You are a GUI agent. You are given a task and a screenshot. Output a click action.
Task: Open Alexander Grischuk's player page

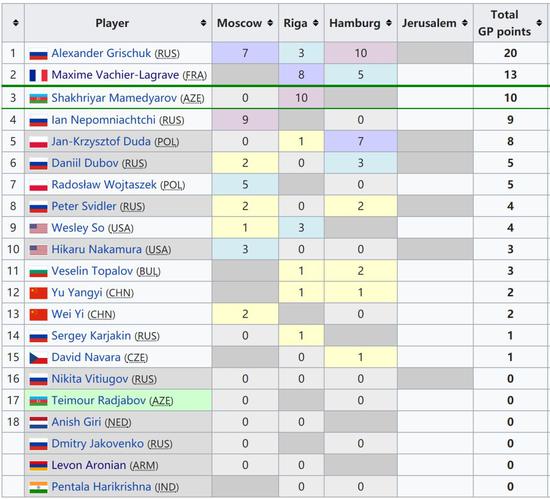point(101,53)
